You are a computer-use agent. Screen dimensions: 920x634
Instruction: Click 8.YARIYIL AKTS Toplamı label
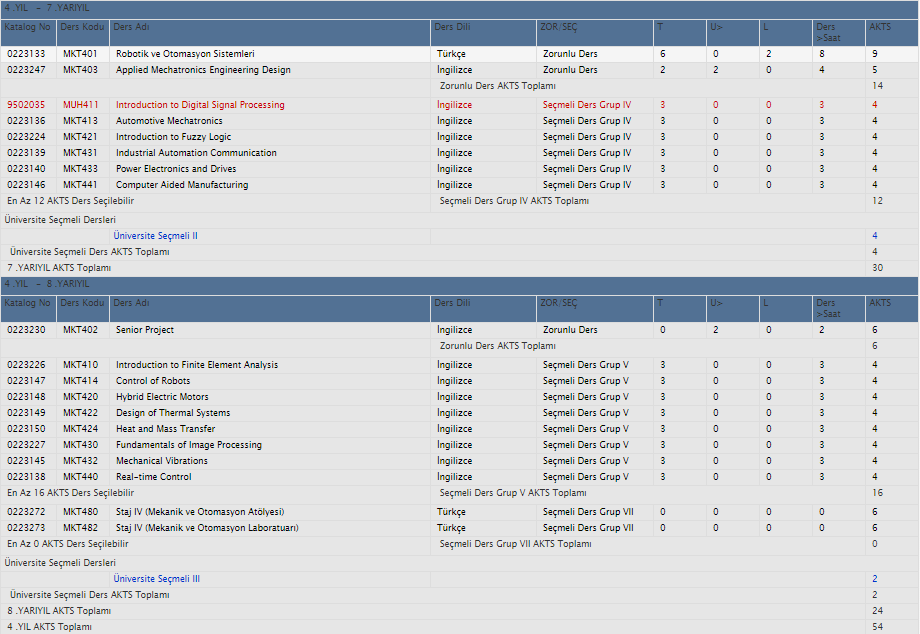[59, 611]
